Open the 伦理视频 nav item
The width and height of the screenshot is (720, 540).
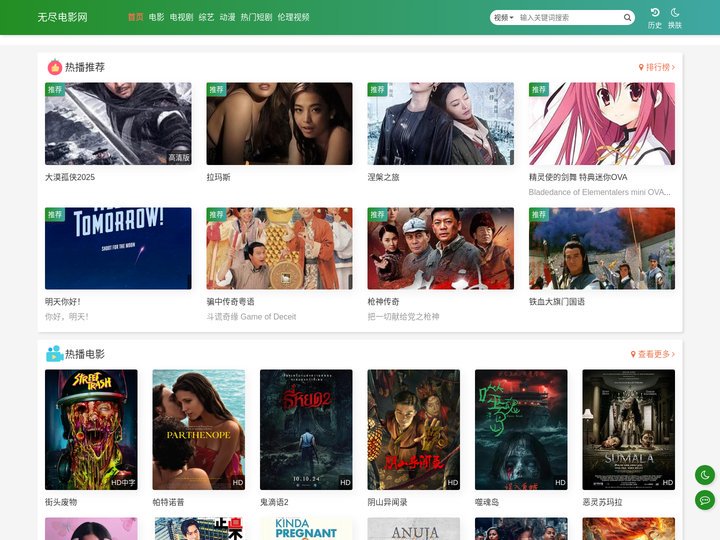[x=293, y=17]
